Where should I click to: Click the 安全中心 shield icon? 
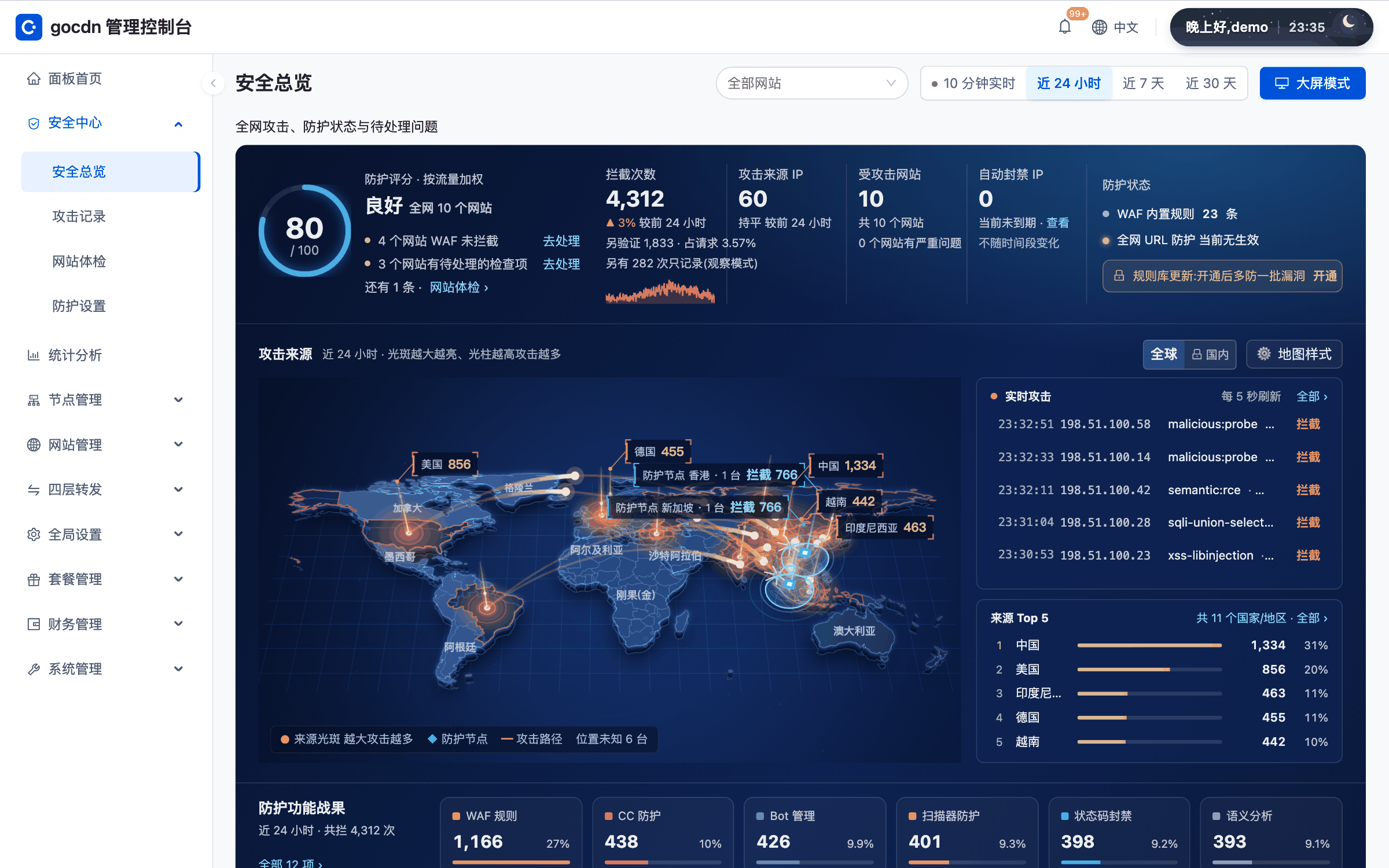pyautogui.click(x=34, y=123)
